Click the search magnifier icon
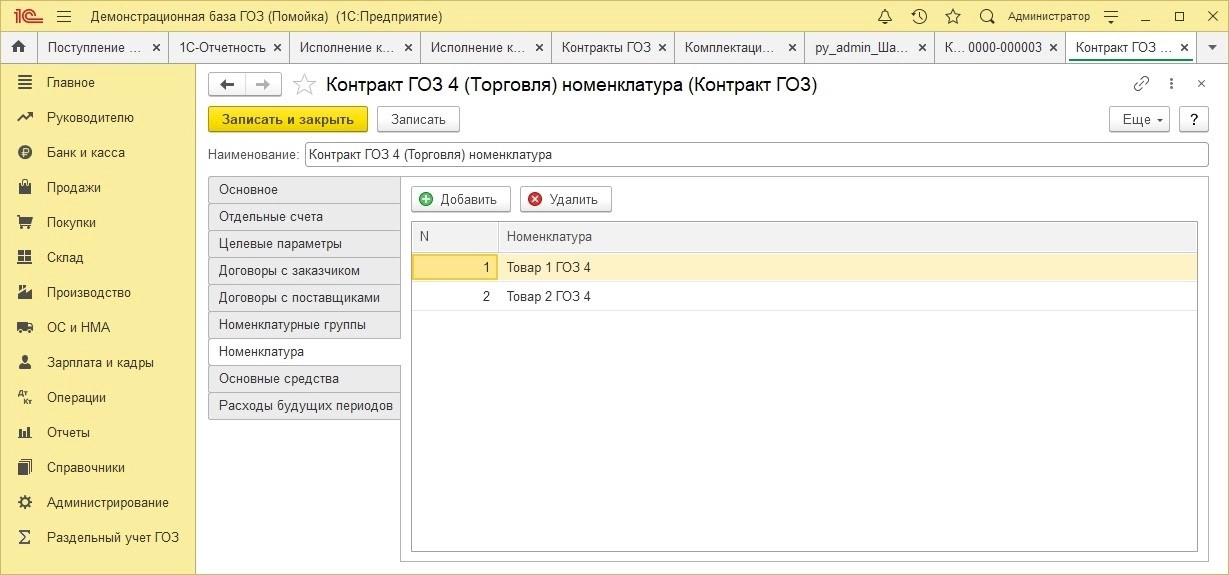The height and width of the screenshot is (575, 1229). (x=987, y=16)
